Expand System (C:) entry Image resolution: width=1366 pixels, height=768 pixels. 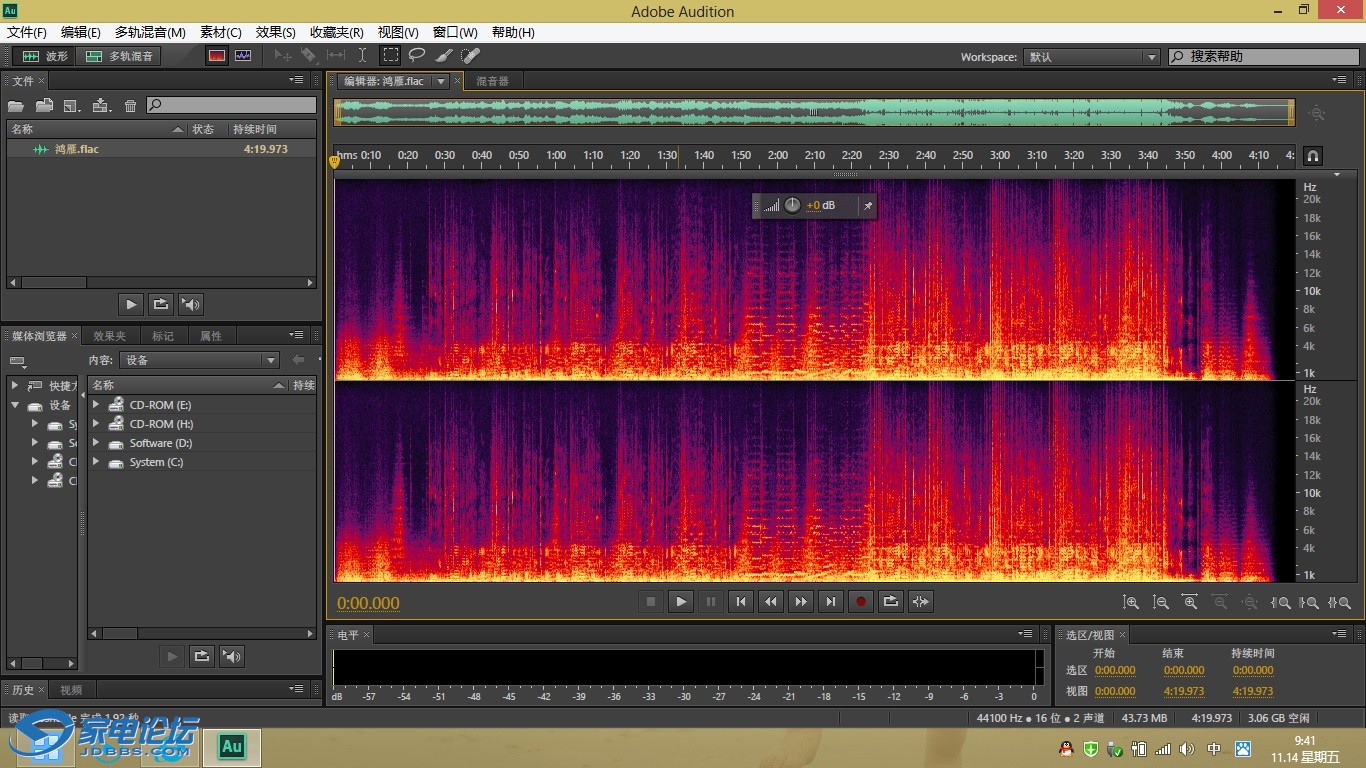(x=96, y=462)
